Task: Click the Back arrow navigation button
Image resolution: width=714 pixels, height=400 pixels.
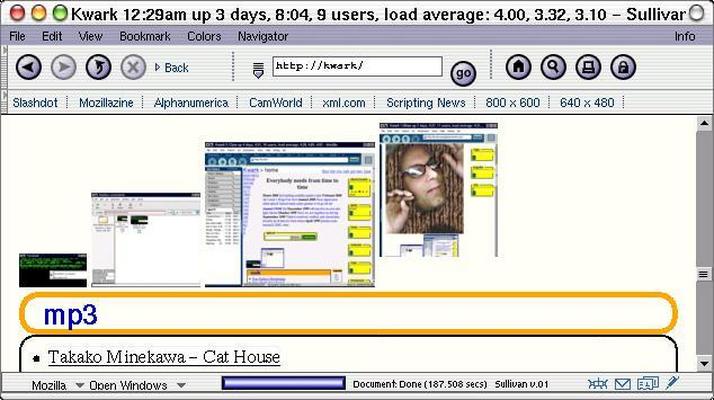Action: pos(29,67)
